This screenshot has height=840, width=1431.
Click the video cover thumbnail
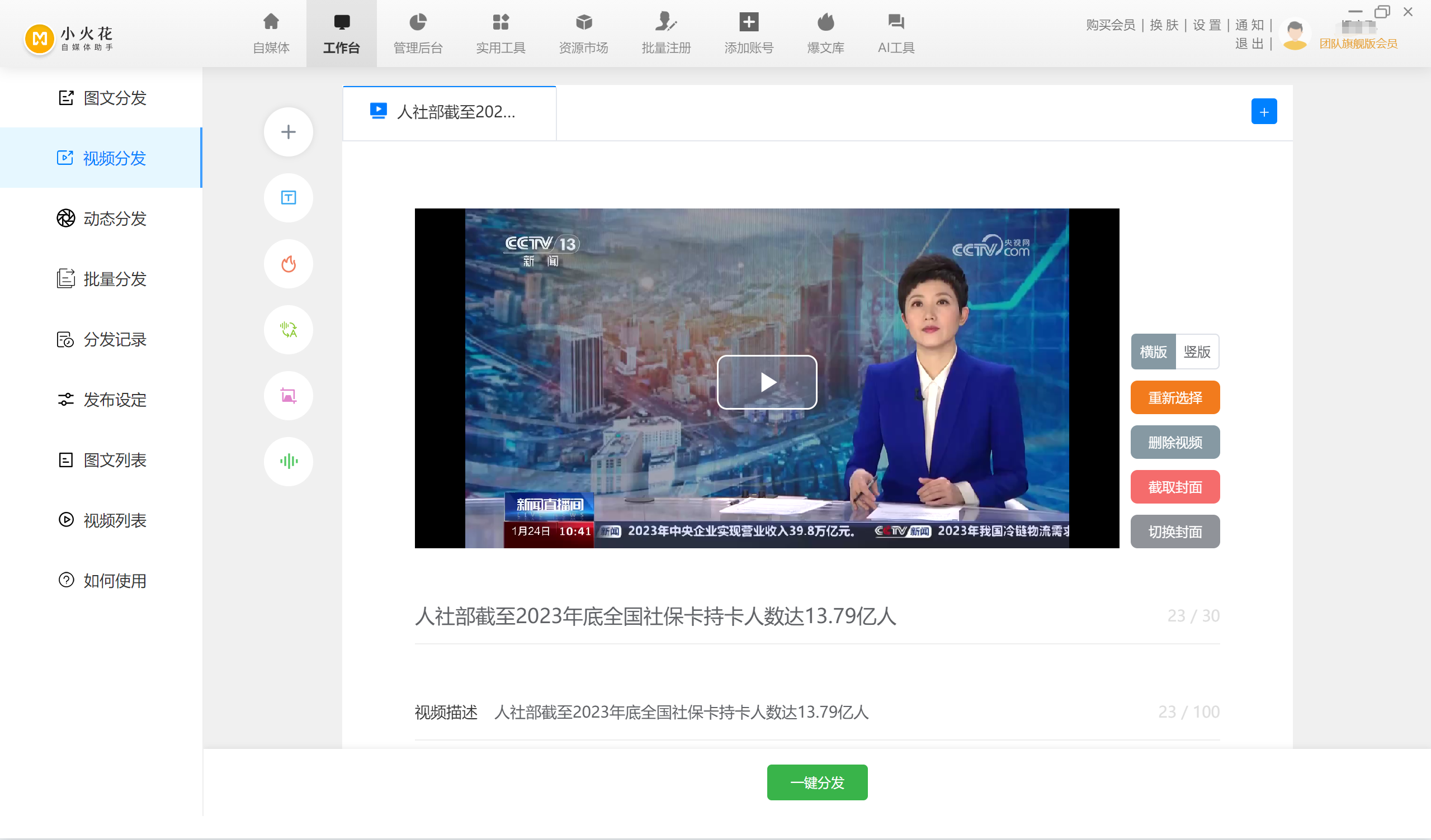[x=767, y=378]
